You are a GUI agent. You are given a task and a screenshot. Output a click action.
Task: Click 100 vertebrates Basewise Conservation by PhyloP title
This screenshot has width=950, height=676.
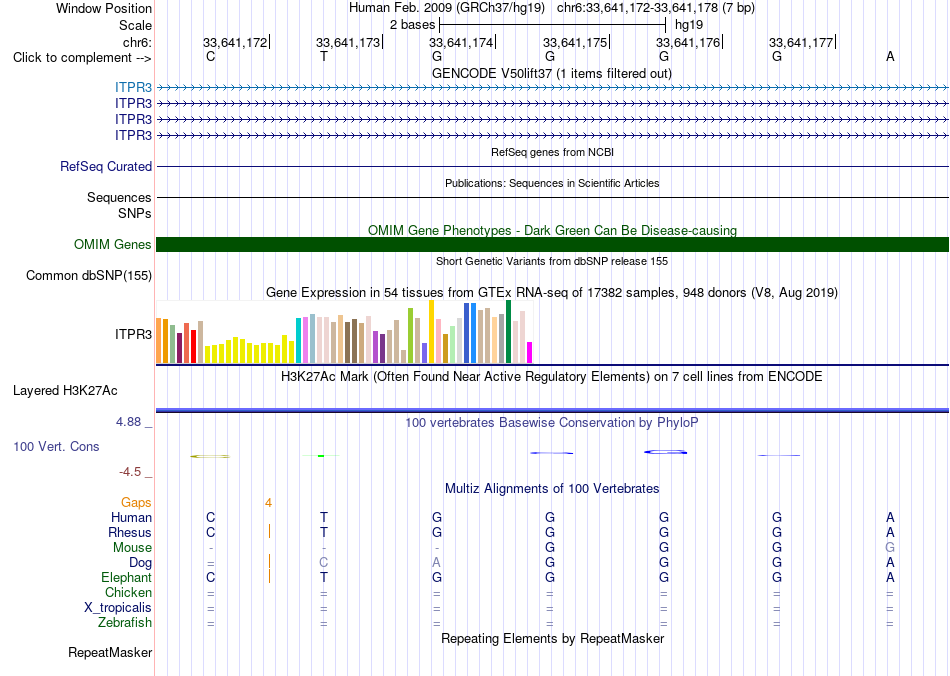point(552,423)
